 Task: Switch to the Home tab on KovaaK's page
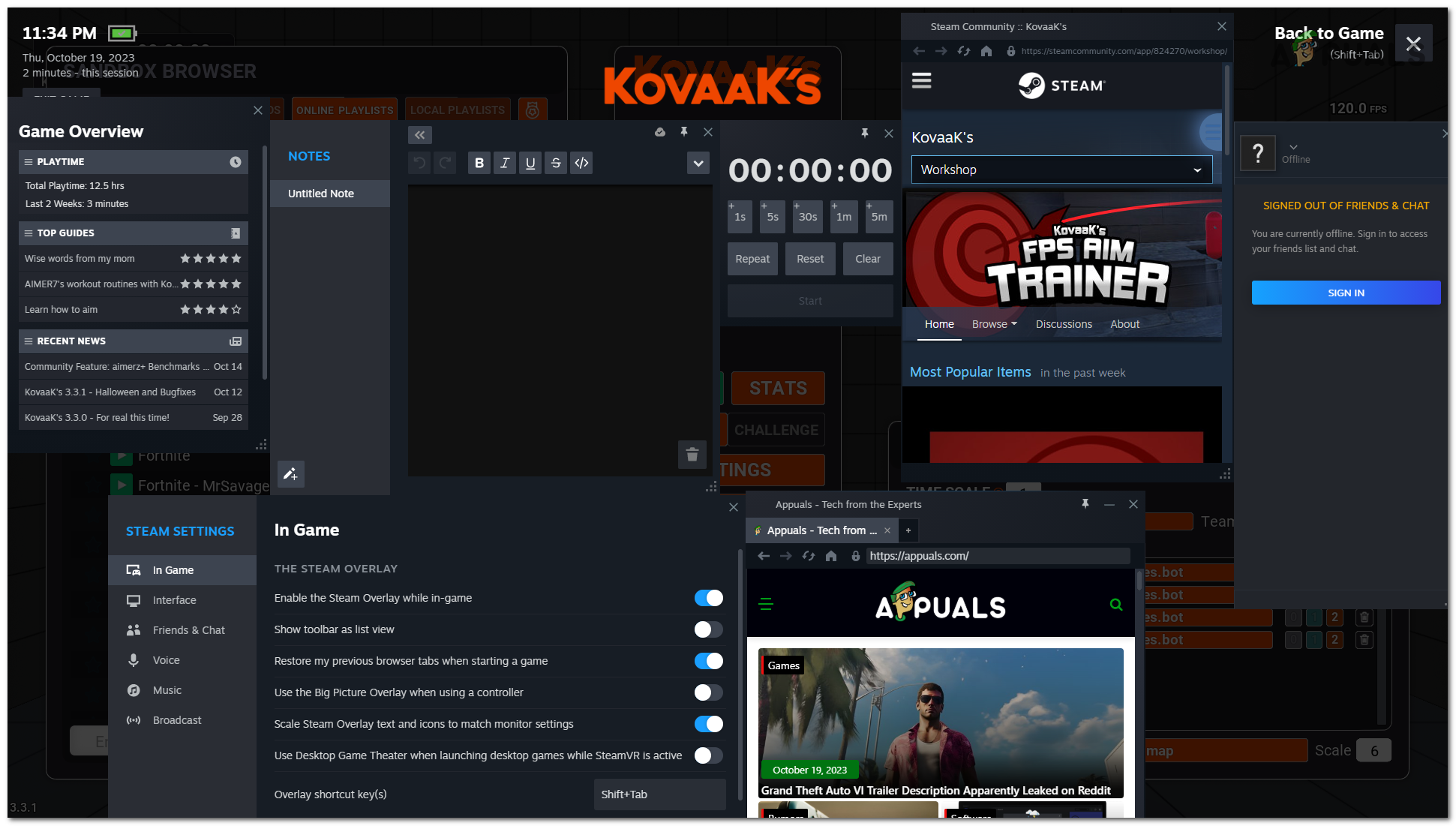pos(939,323)
